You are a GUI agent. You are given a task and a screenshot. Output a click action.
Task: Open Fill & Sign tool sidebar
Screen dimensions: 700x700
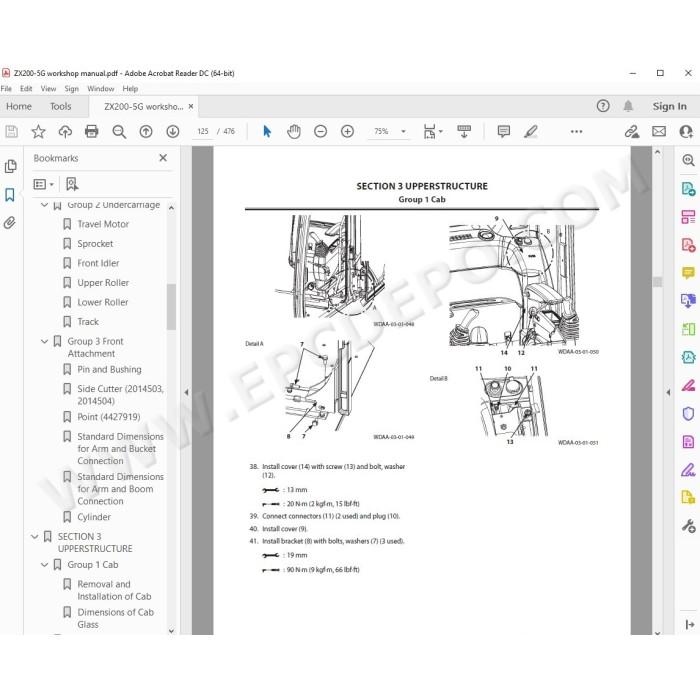[688, 470]
